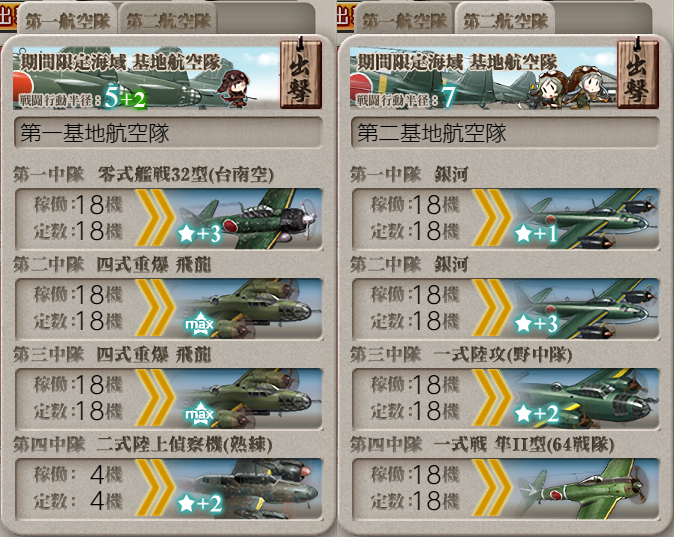Select the Zero Fighter Type 32 (台南空) plane slot
Viewport: 674px width, 537px height.
click(169, 219)
